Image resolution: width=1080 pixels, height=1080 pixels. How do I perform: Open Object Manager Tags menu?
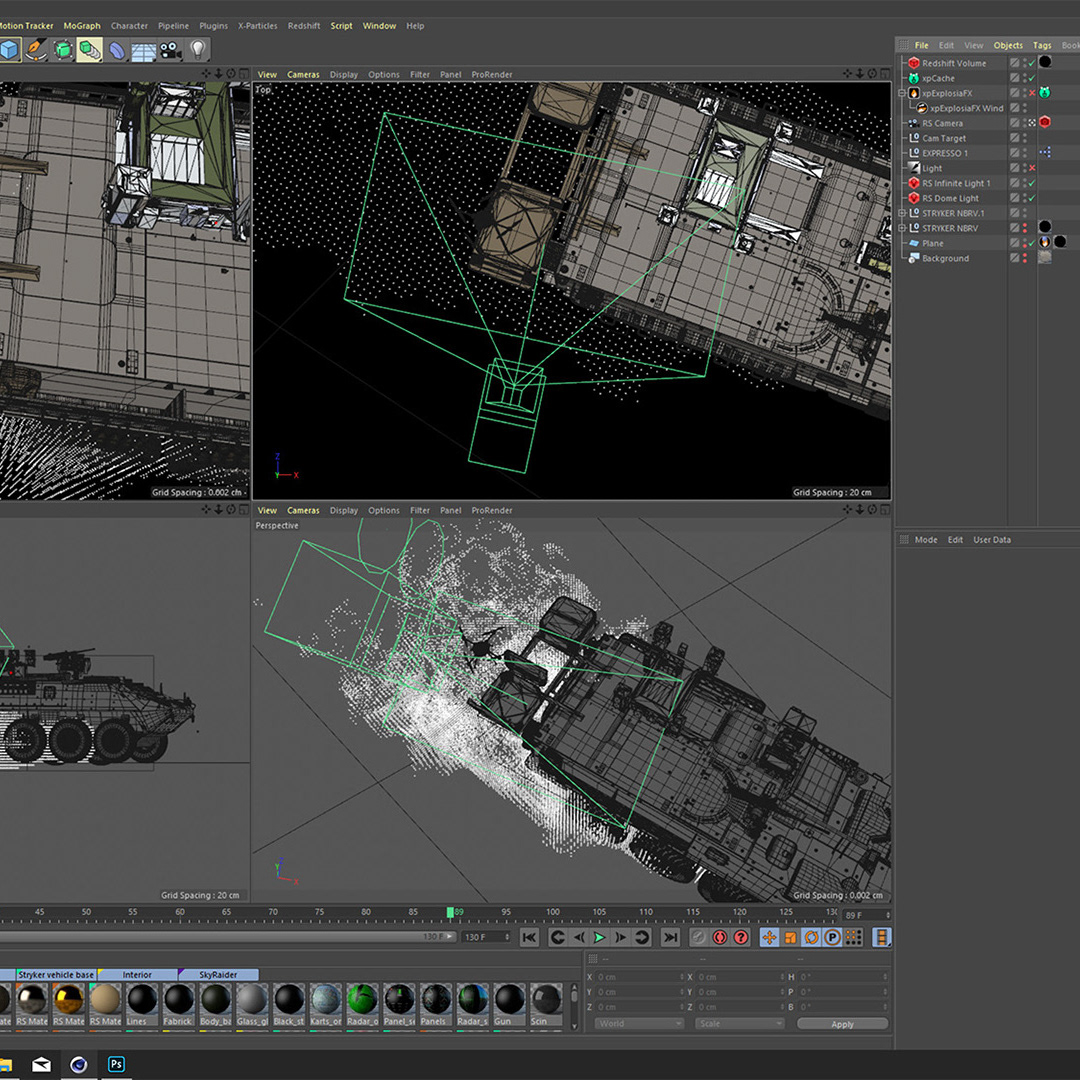coord(1041,45)
